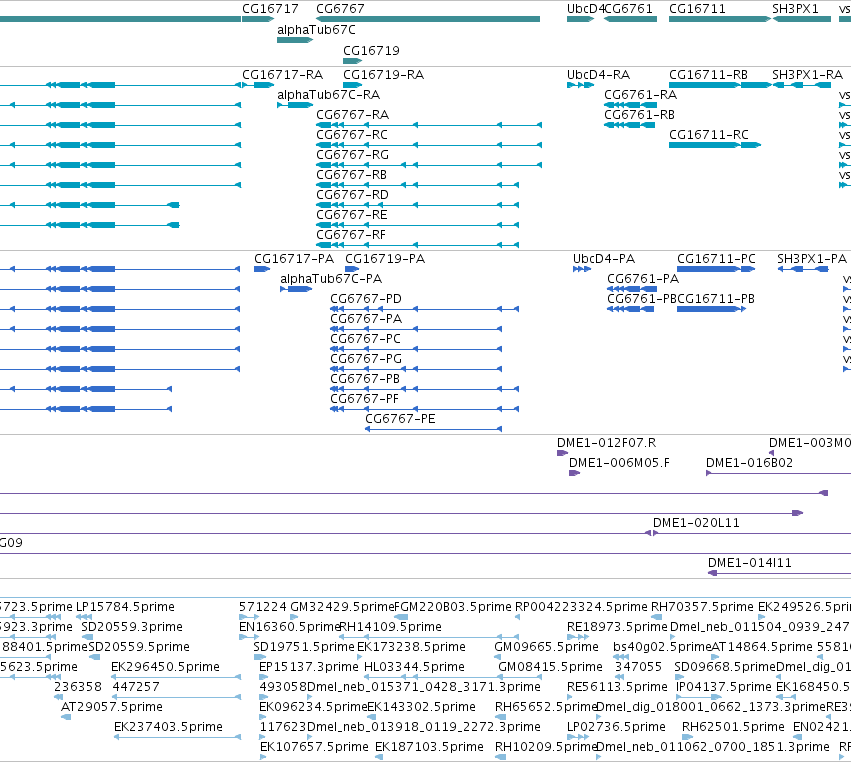This screenshot has width=851, height=762.
Task: Click protein label CG6761-PA
Action: (643, 279)
